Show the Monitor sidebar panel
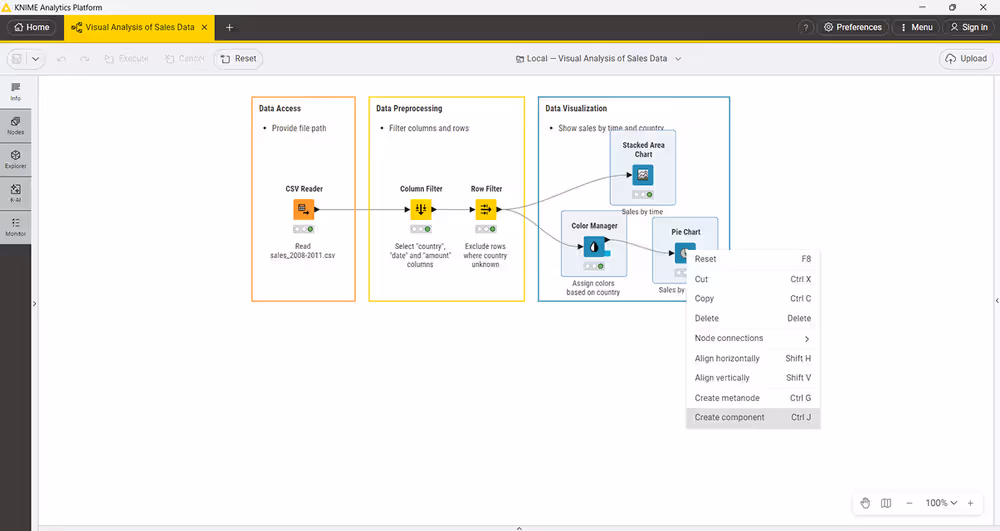Viewport: 1000px width, 531px height. pyautogui.click(x=16, y=227)
